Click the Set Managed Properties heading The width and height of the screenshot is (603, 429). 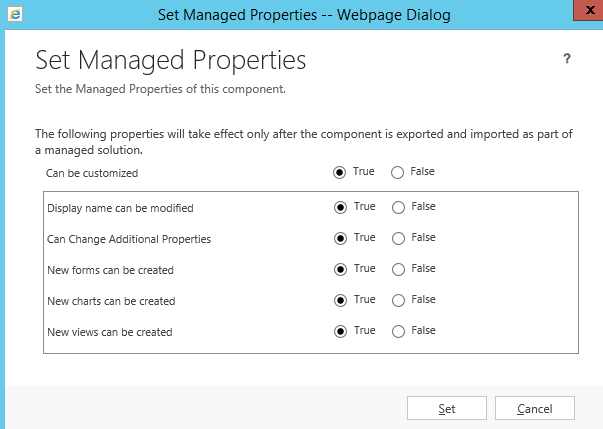[x=170, y=60]
